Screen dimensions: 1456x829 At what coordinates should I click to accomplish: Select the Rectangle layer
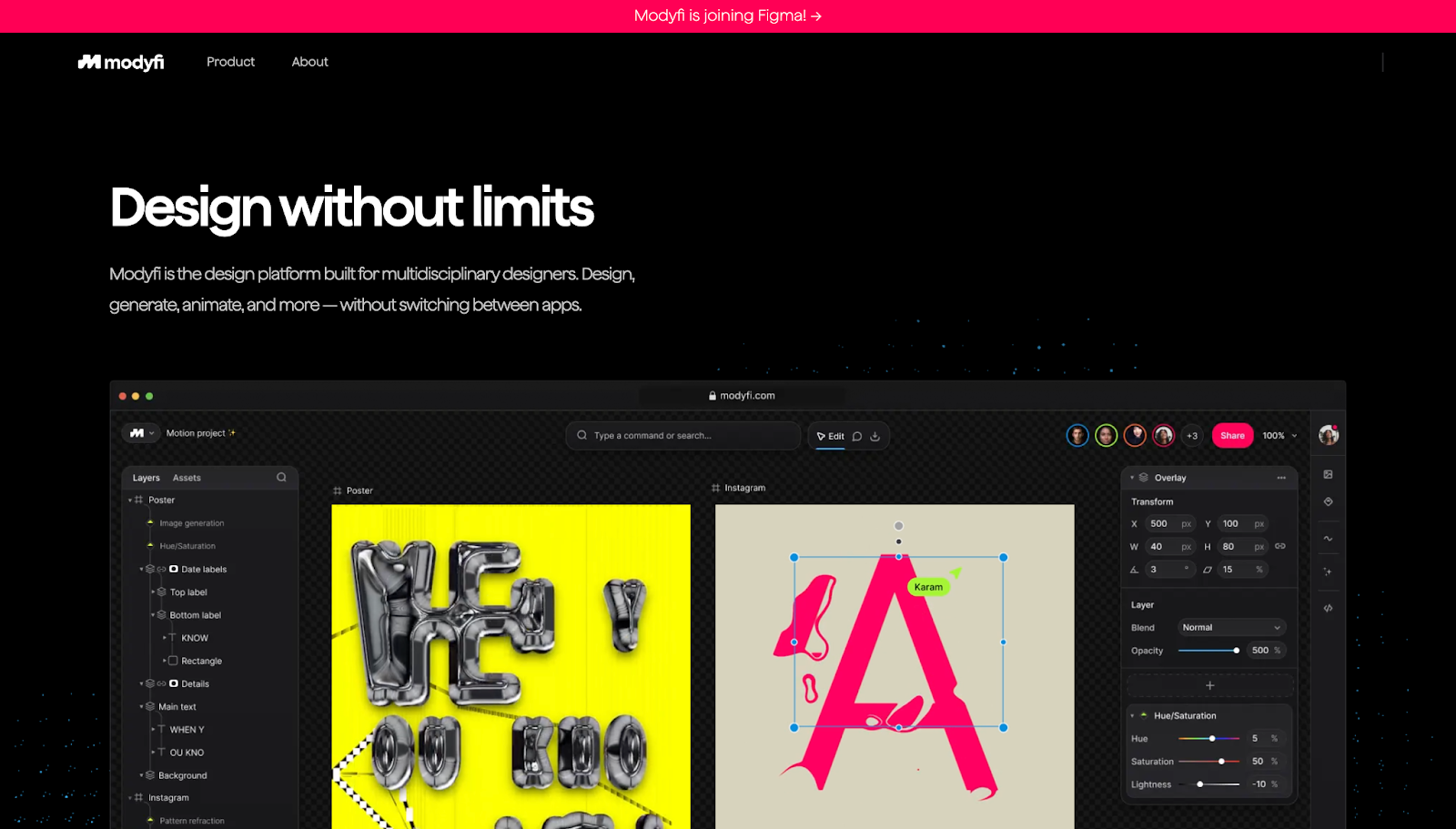click(x=201, y=661)
